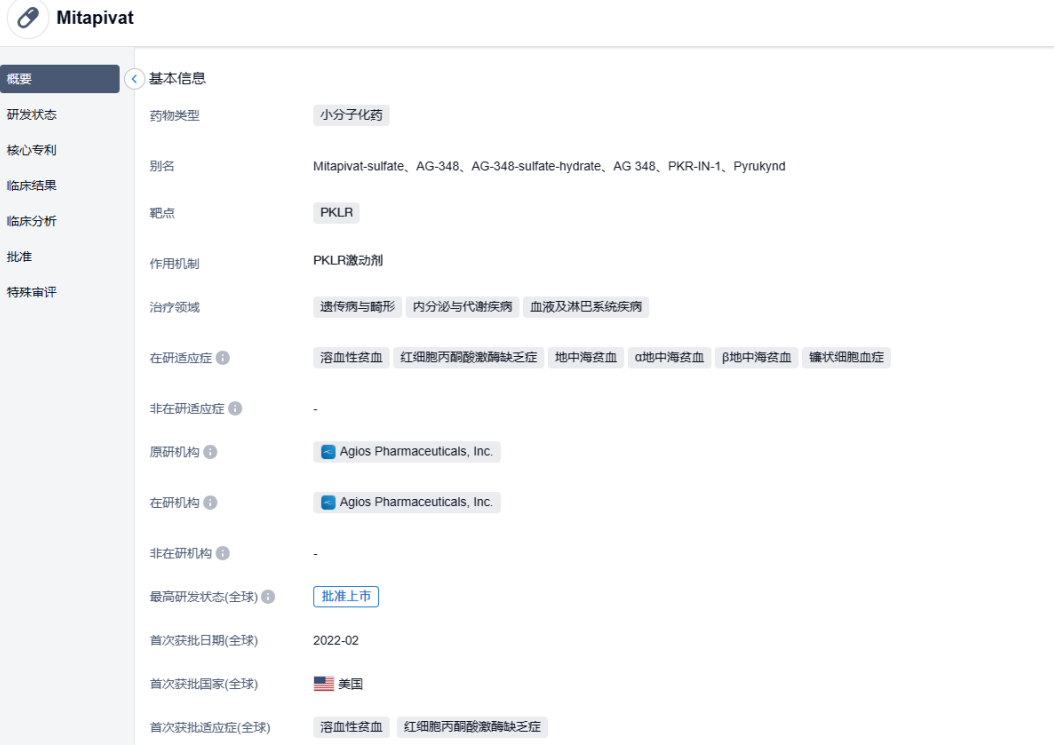Select the 镰状细胞血症 indication tag
The height and width of the screenshot is (745, 1054).
coord(846,358)
